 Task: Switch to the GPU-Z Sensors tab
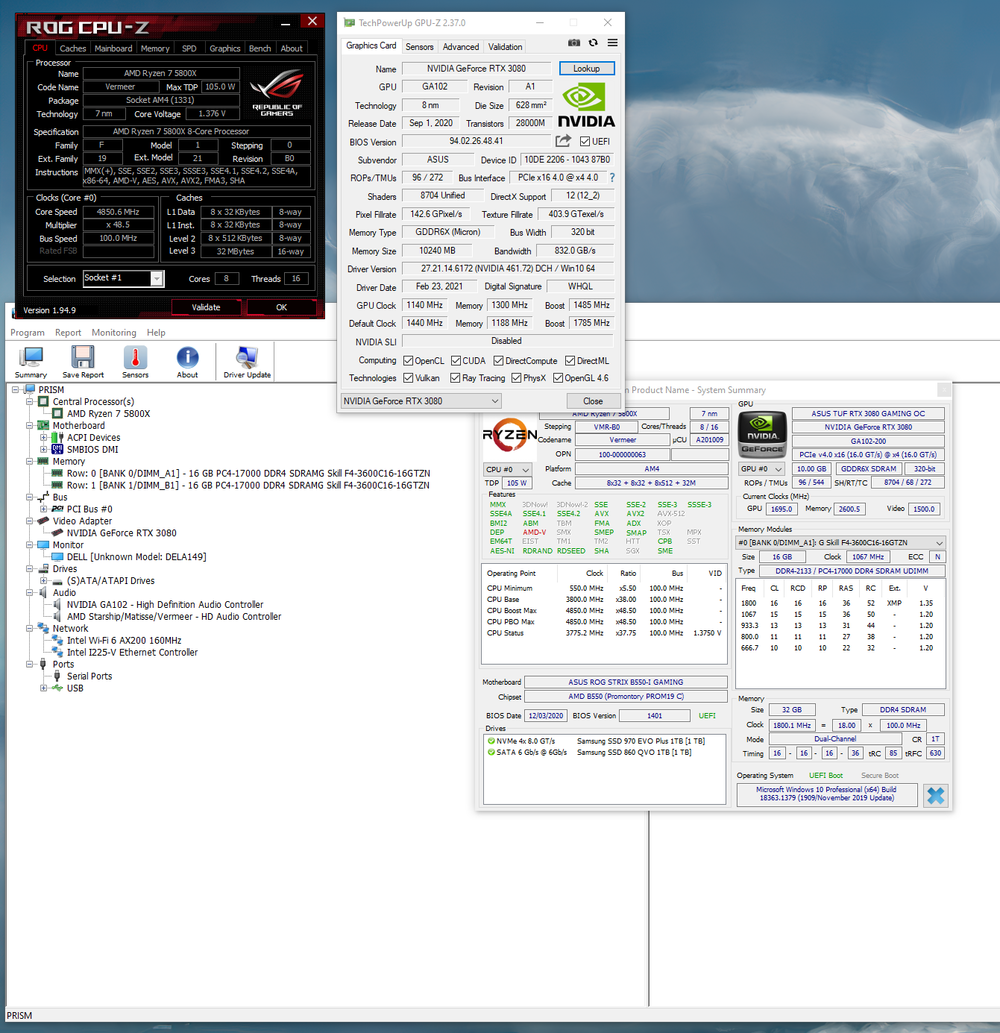pos(419,46)
